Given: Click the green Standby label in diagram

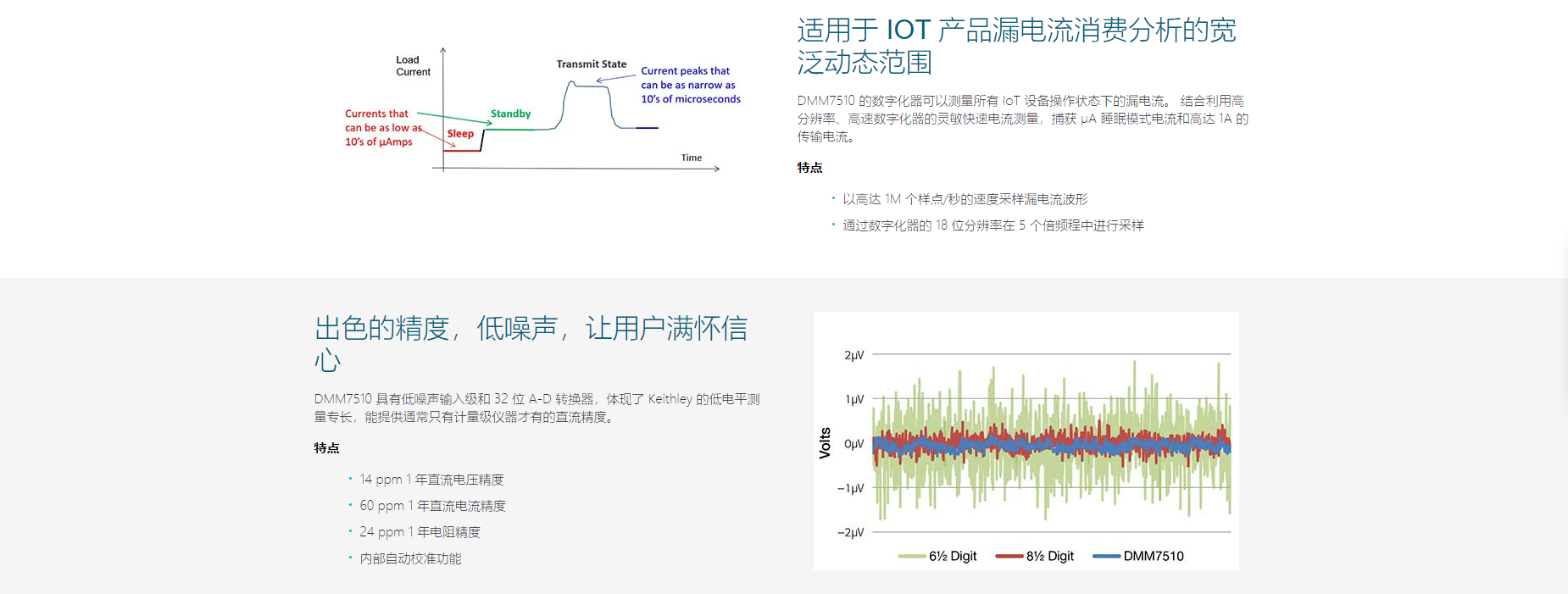Looking at the screenshot, I should (x=510, y=114).
